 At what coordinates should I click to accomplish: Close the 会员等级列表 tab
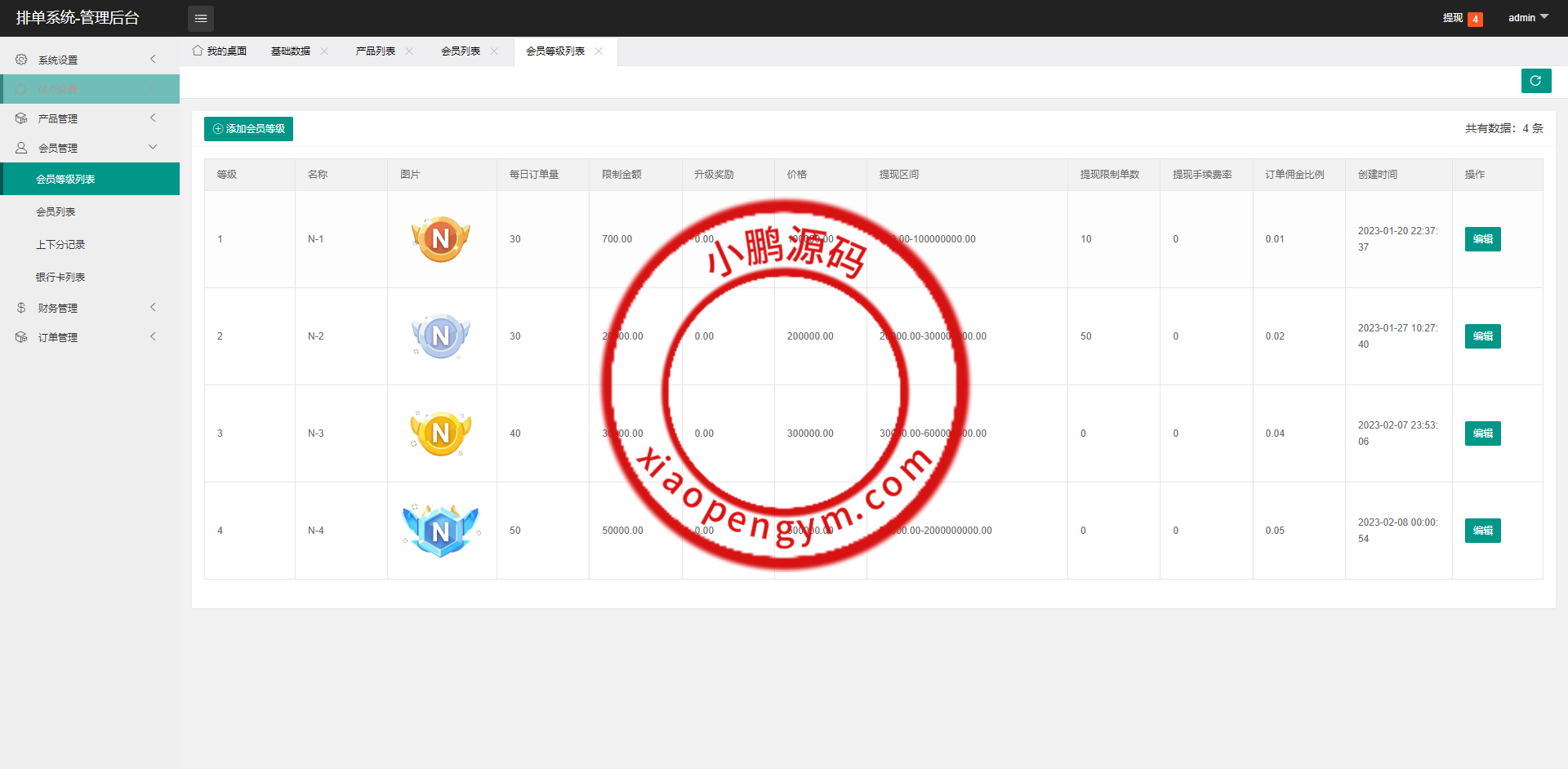(599, 51)
